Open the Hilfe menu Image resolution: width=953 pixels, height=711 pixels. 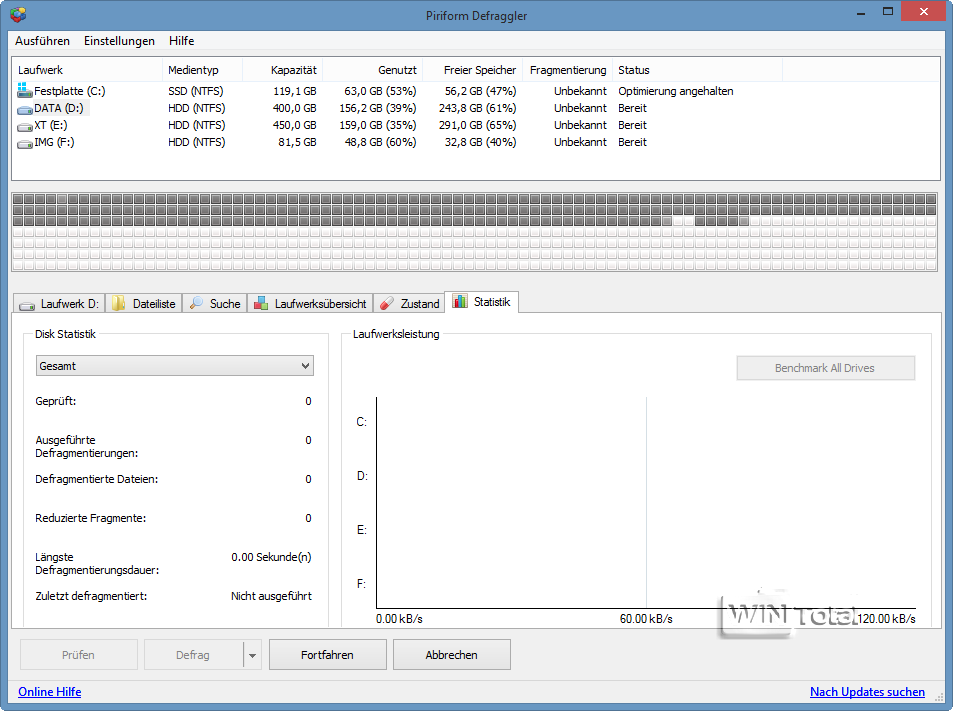point(182,41)
